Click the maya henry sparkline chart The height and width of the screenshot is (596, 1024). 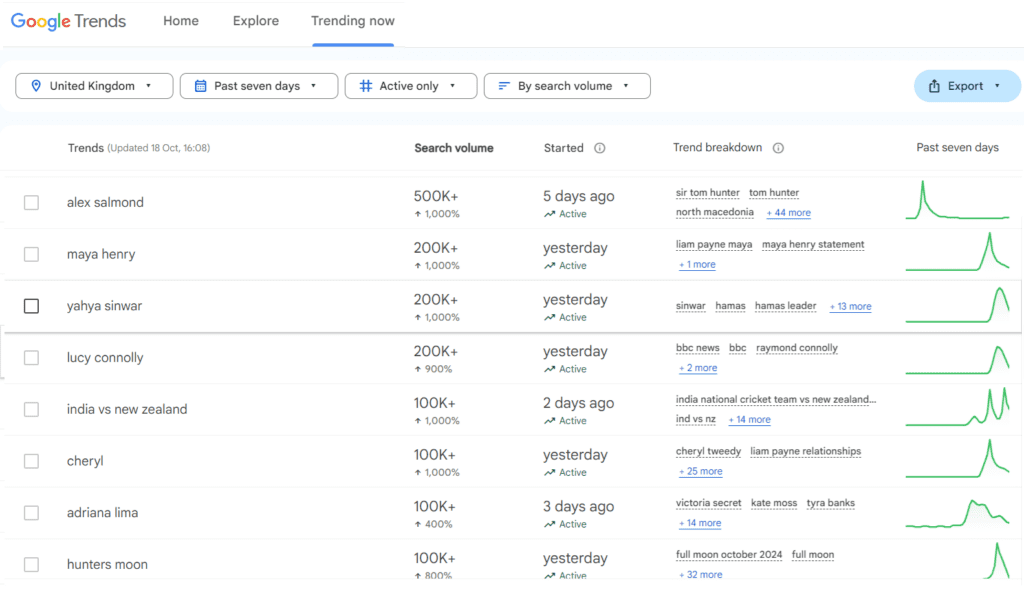(957, 251)
